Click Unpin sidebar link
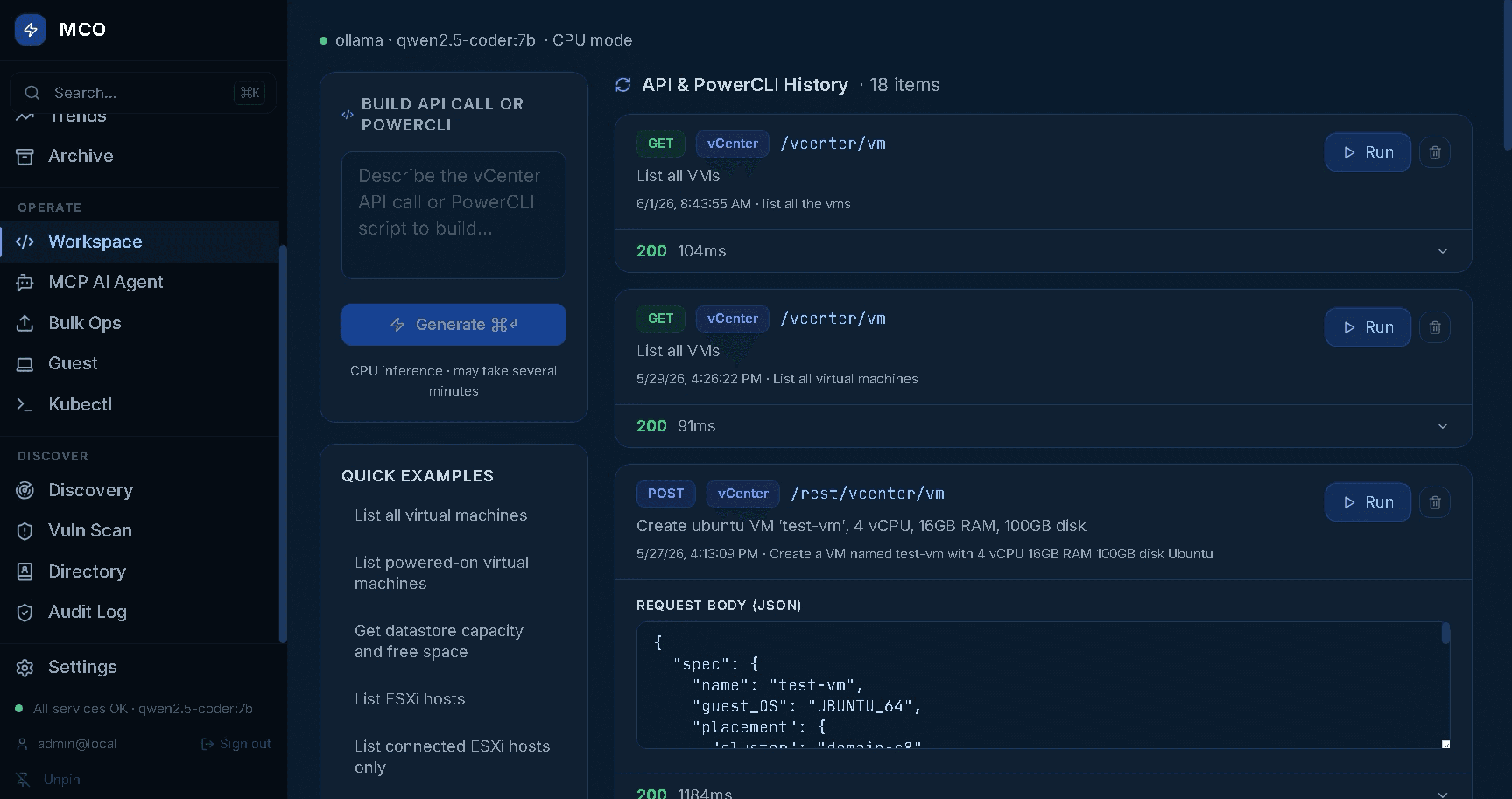 tap(62, 779)
